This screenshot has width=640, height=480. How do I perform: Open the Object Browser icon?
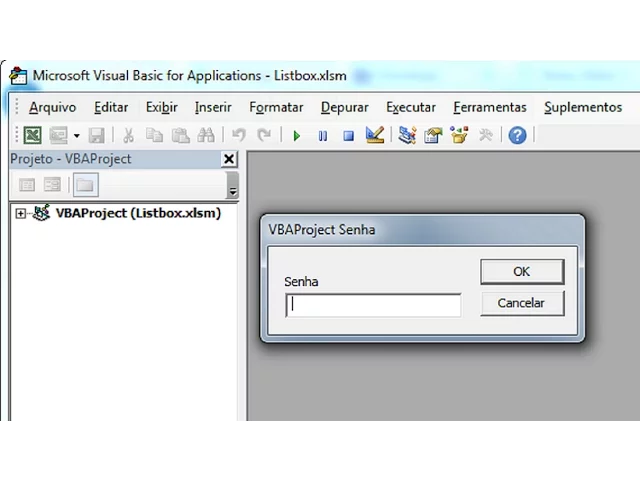pos(459,135)
